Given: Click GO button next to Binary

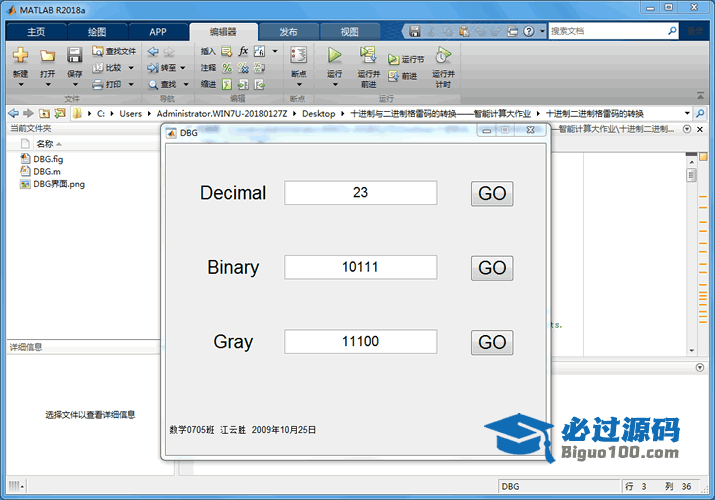Looking at the screenshot, I should 492,268.
